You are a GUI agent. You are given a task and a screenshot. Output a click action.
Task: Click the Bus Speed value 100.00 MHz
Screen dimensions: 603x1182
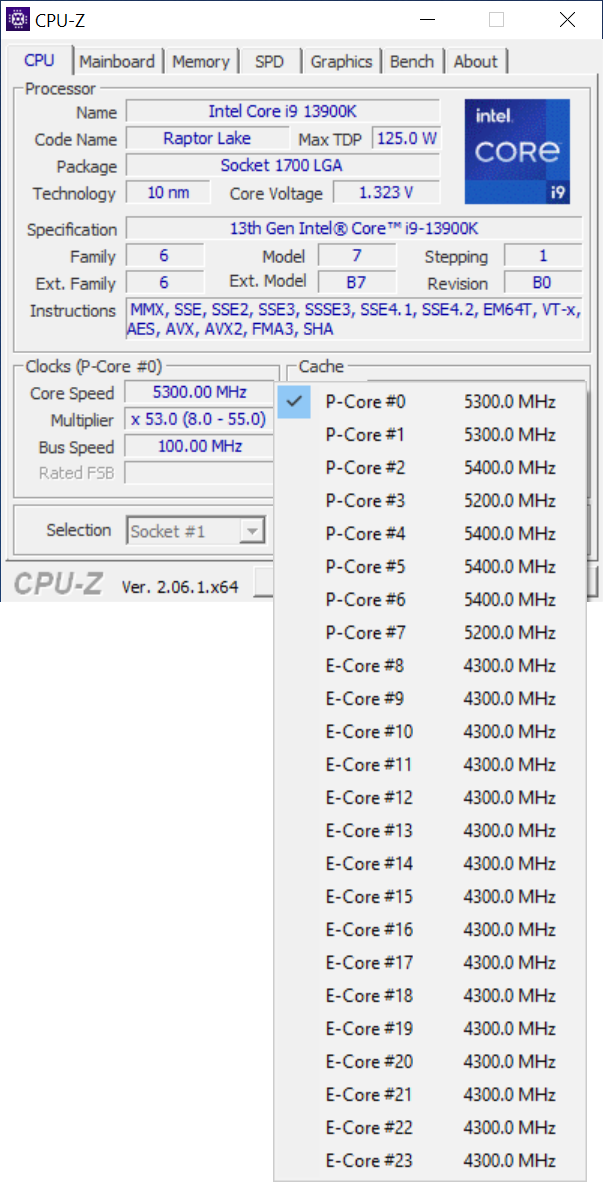[x=200, y=446]
